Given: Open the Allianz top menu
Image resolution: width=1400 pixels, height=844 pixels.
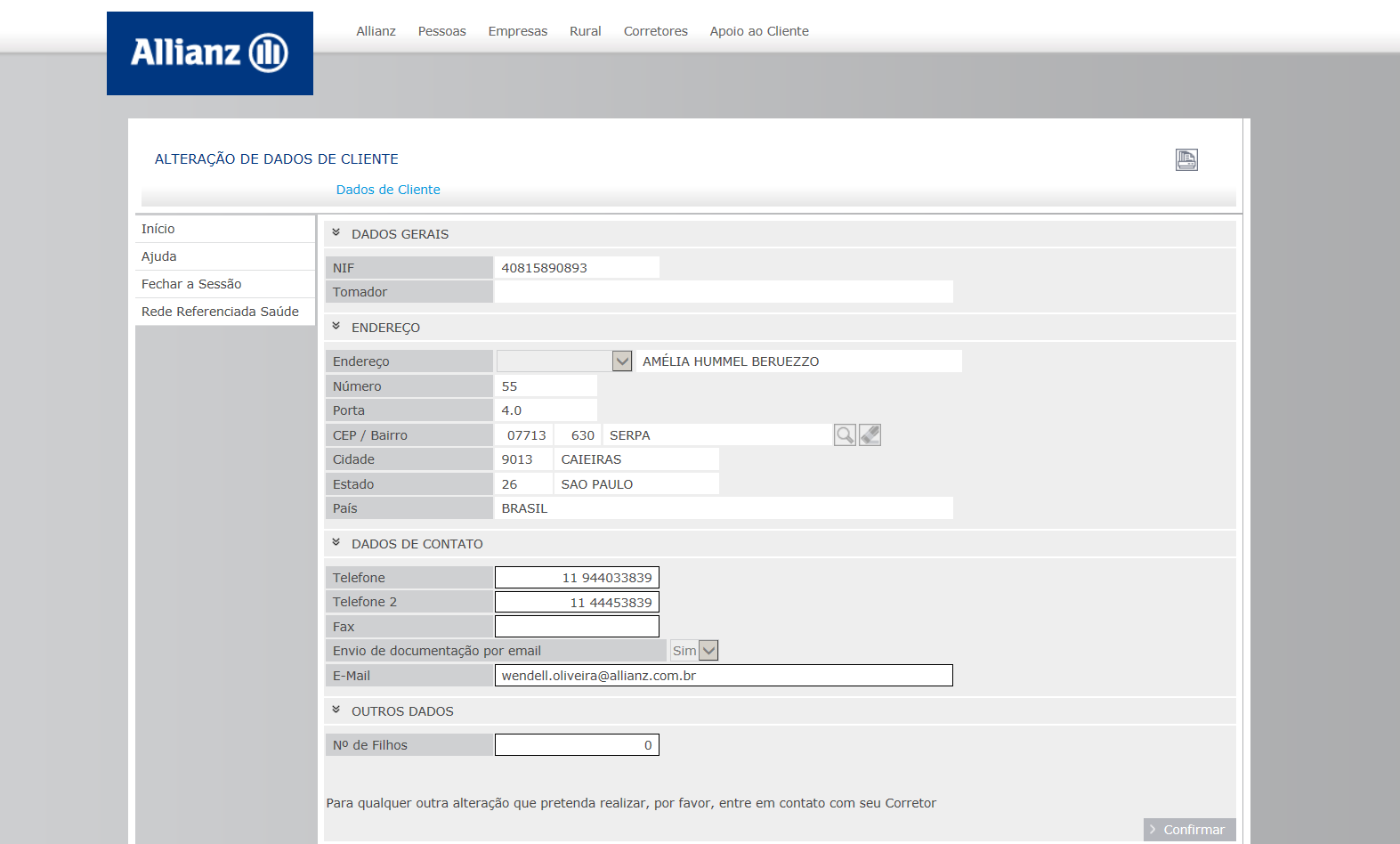Looking at the screenshot, I should pos(376,31).
